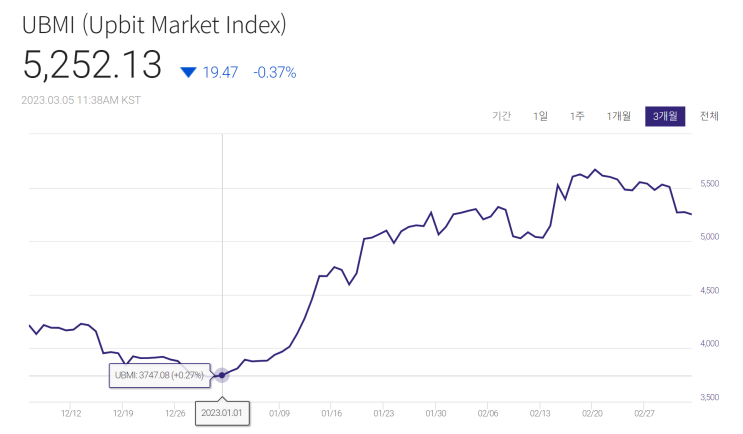Viewport: 743px width, 434px height.
Task: Click the highlighted data point on the chart line
Action: 222,375
